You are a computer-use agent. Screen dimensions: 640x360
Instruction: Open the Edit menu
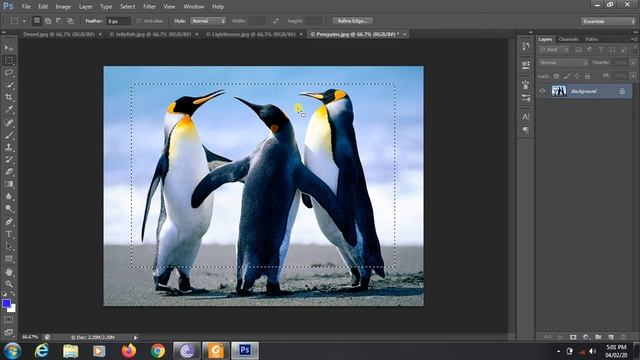click(43, 7)
